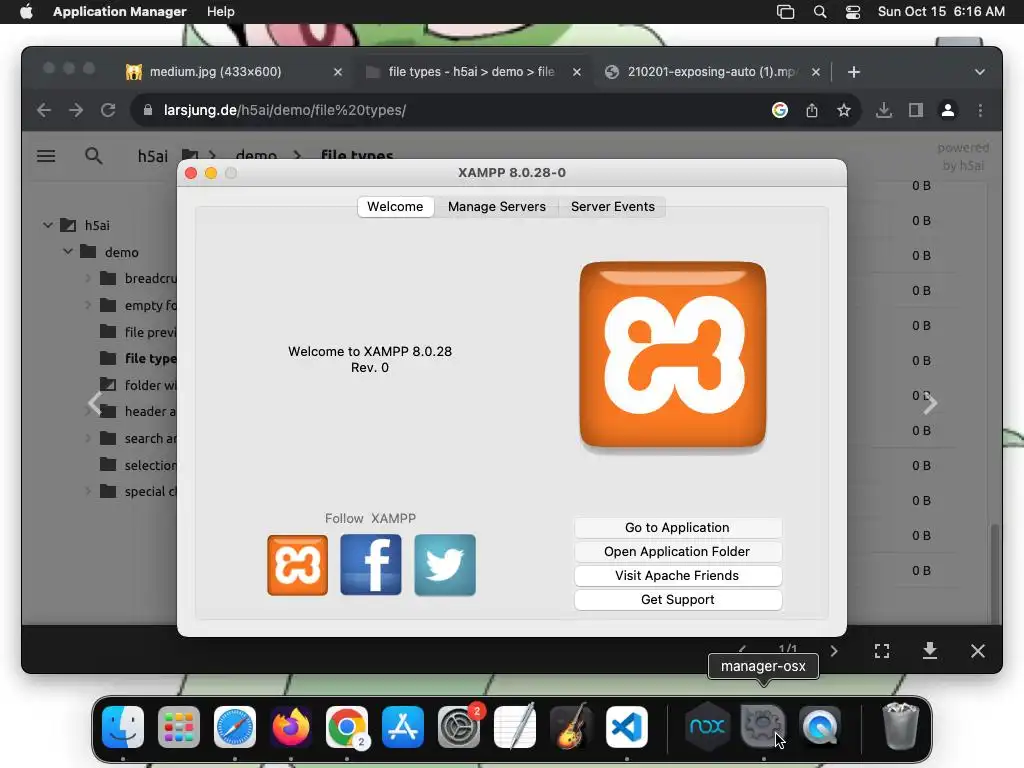1024x768 pixels.
Task: Open the Help menu in menu bar
Action: pos(221,12)
